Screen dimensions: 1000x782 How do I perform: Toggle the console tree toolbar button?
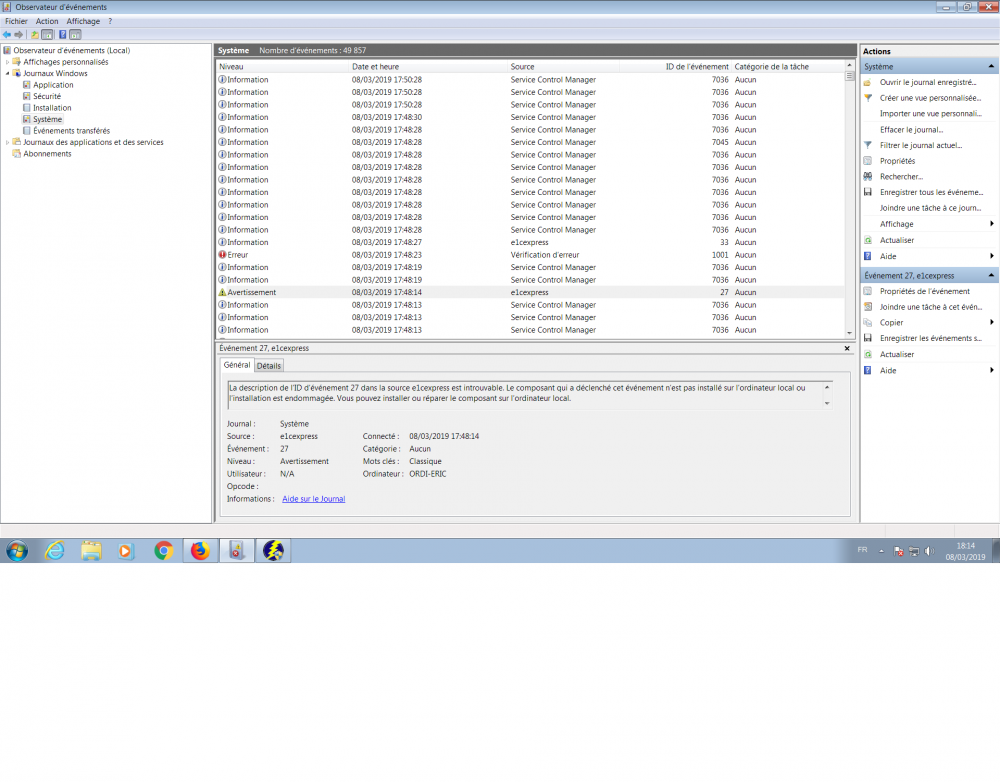(47, 34)
